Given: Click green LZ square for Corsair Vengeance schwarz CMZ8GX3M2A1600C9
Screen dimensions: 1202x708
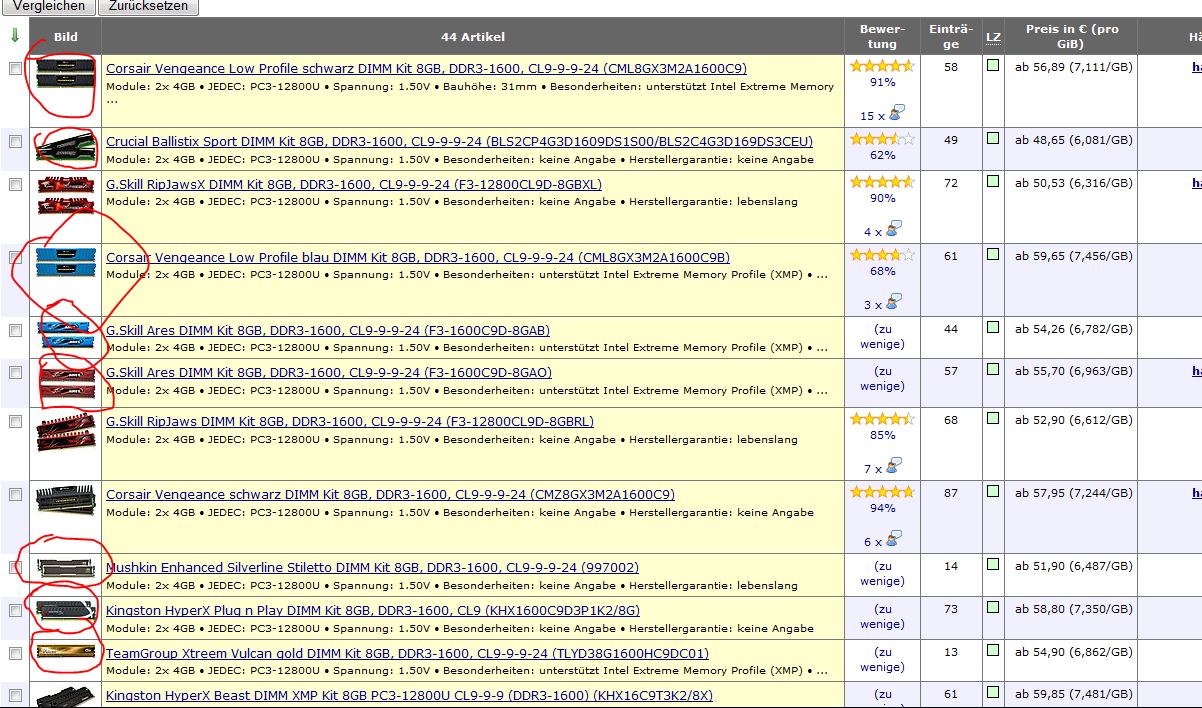Looking at the screenshot, I should pos(993,492).
